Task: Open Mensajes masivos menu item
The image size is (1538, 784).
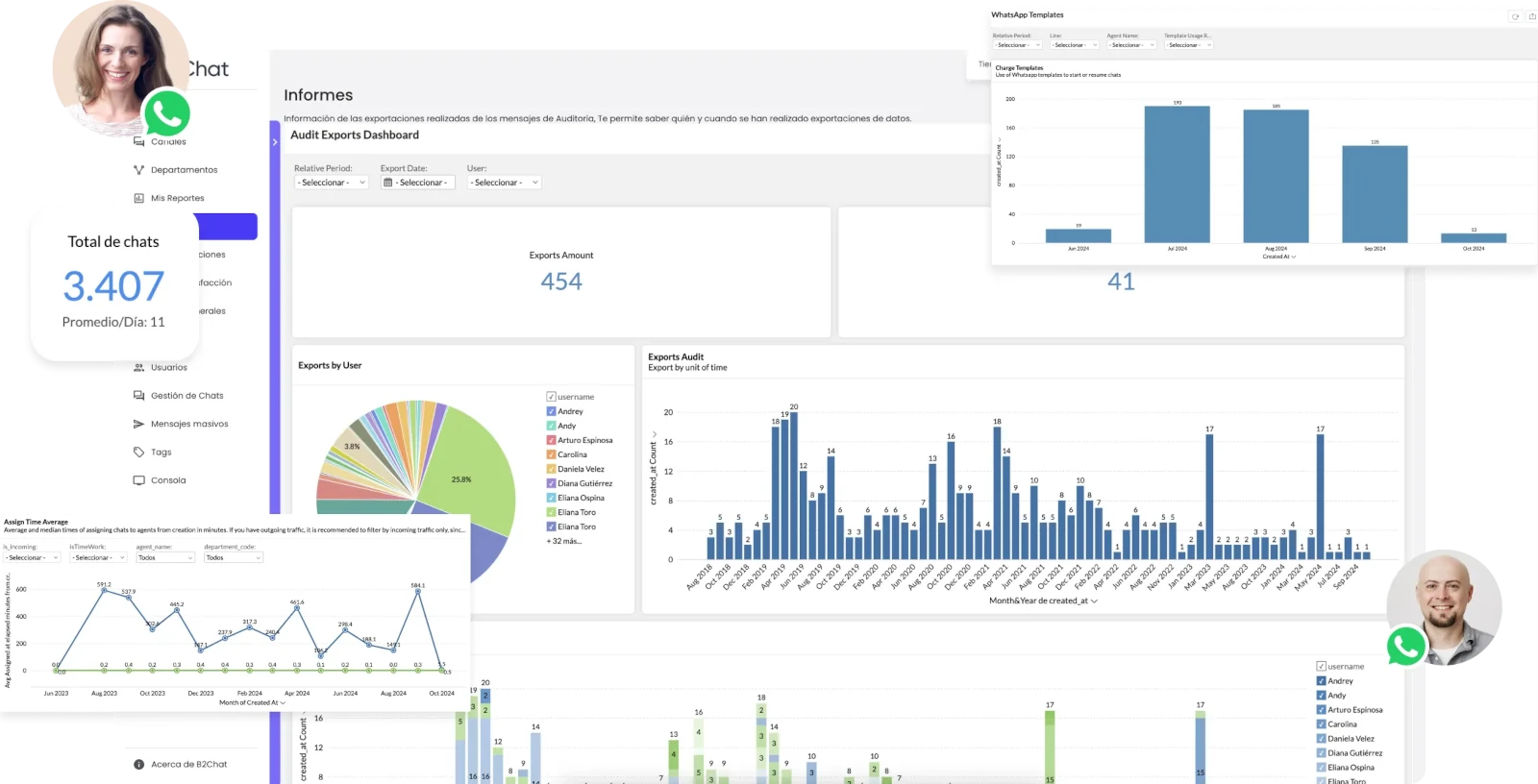Action: pyautogui.click(x=189, y=424)
